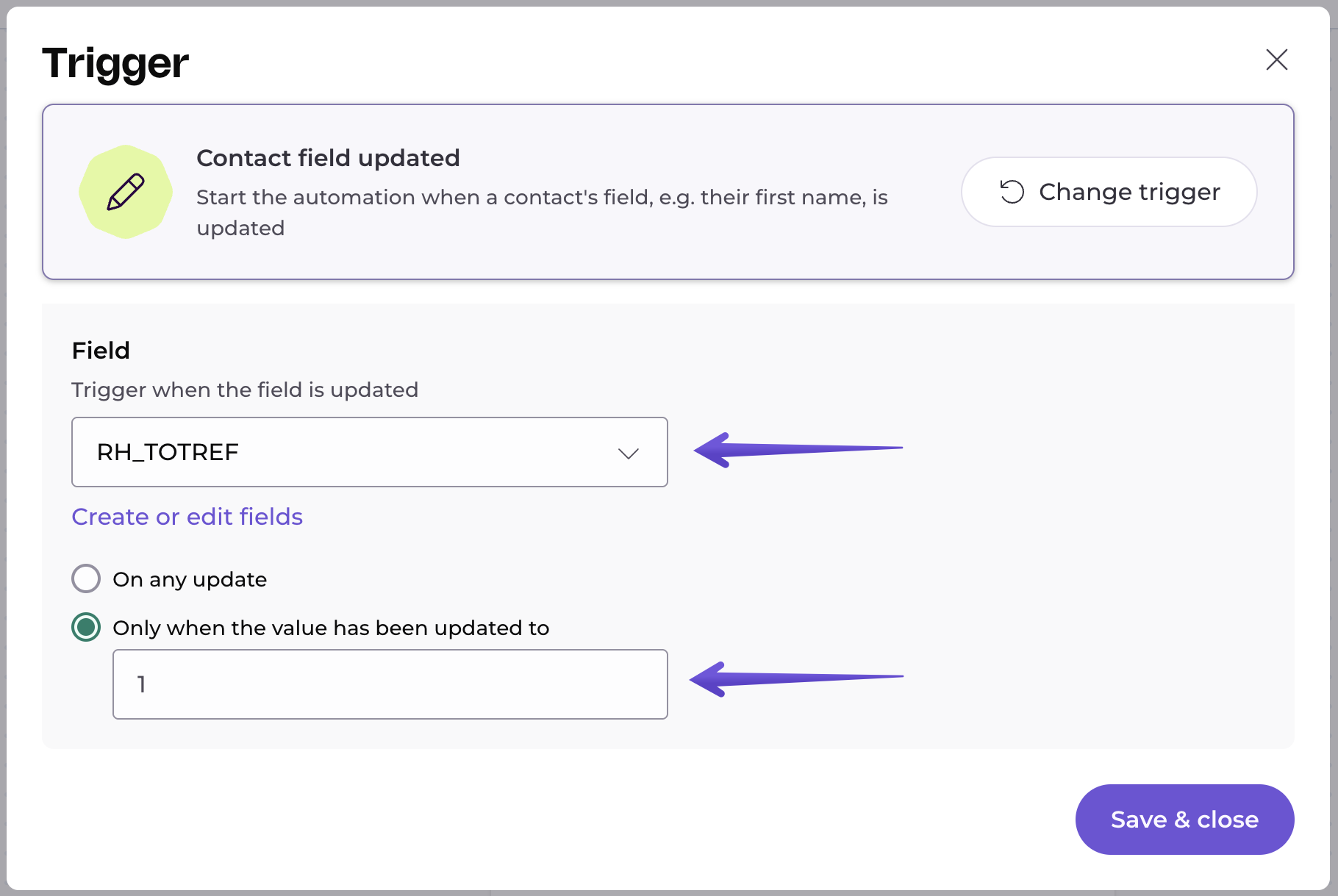Open the Create or edit fields link
This screenshot has width=1338, height=896.
187,517
